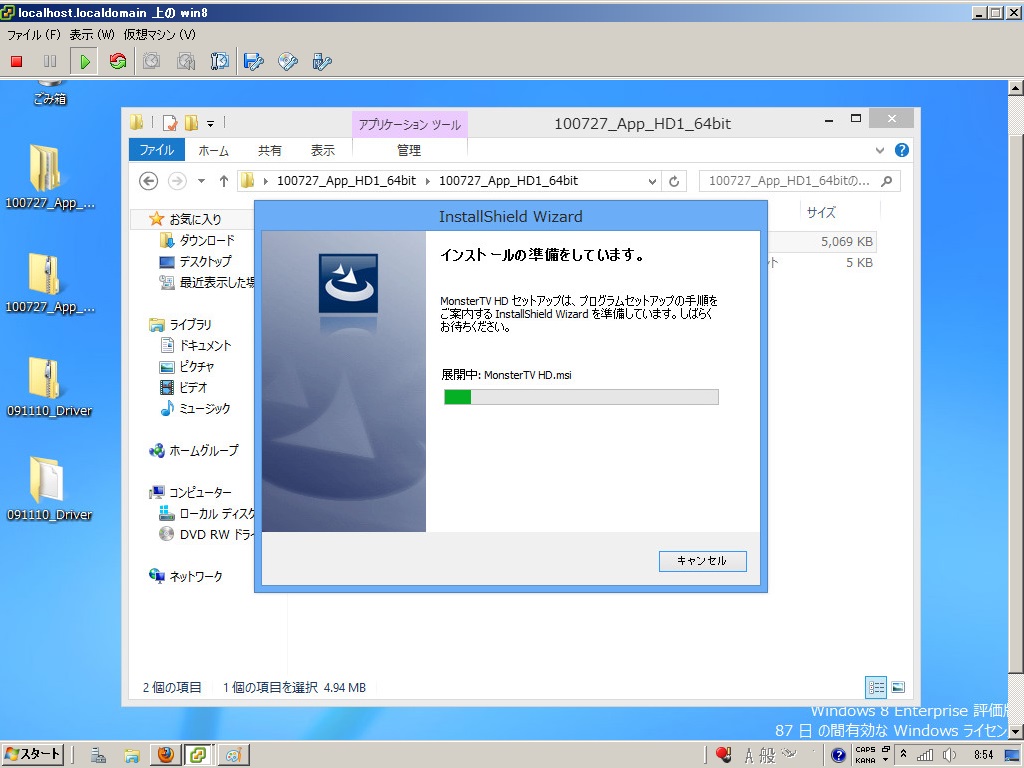Open 仮想マシン (V) menu

coord(159,35)
